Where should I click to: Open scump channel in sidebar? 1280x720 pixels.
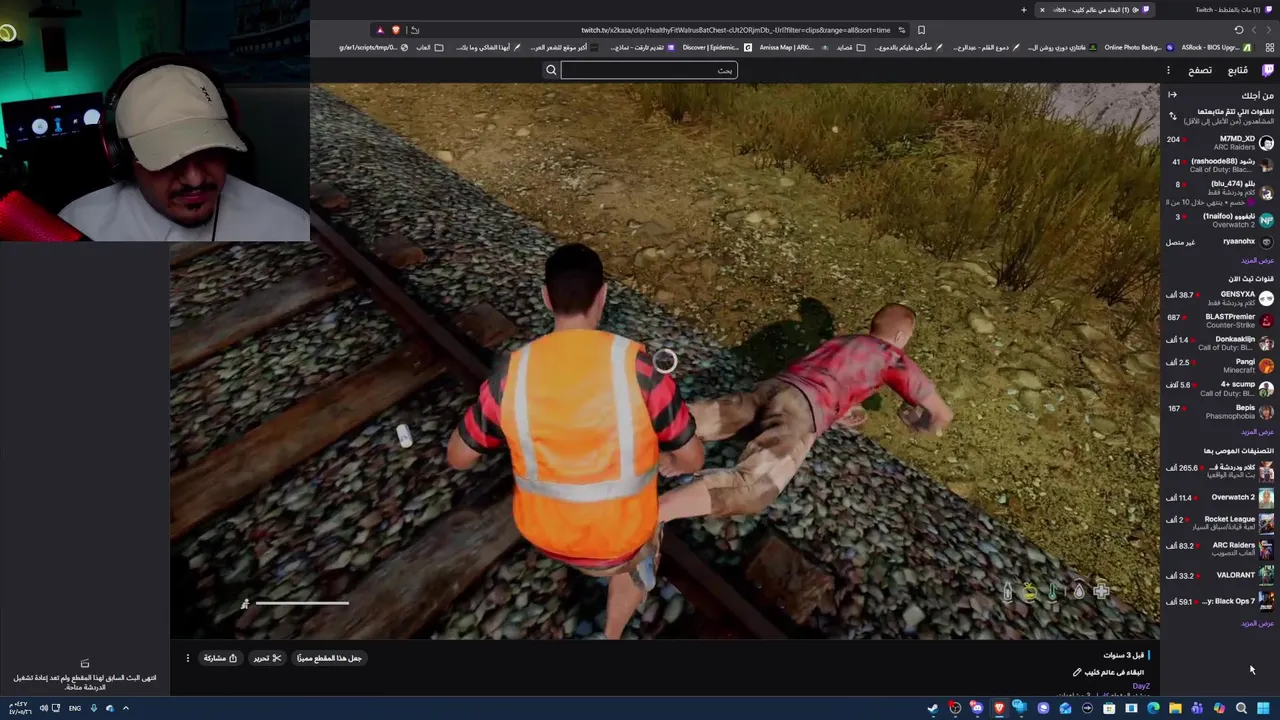click(x=1220, y=388)
